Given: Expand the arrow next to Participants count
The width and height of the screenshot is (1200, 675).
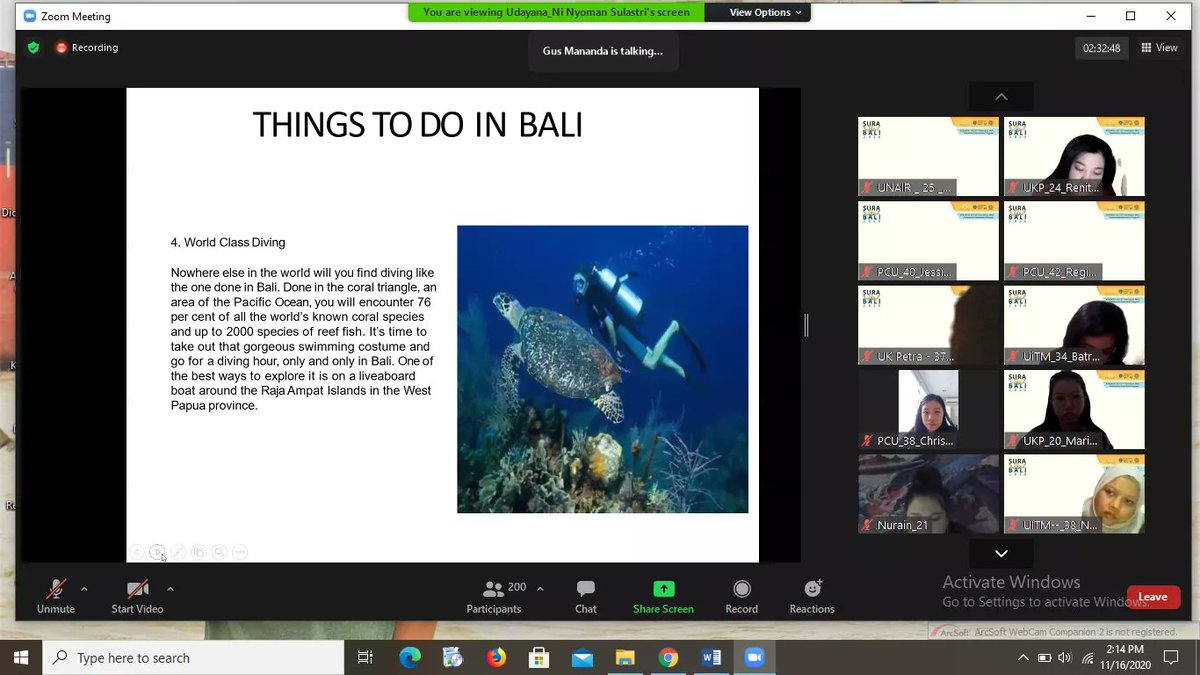Looking at the screenshot, I should (x=540, y=588).
